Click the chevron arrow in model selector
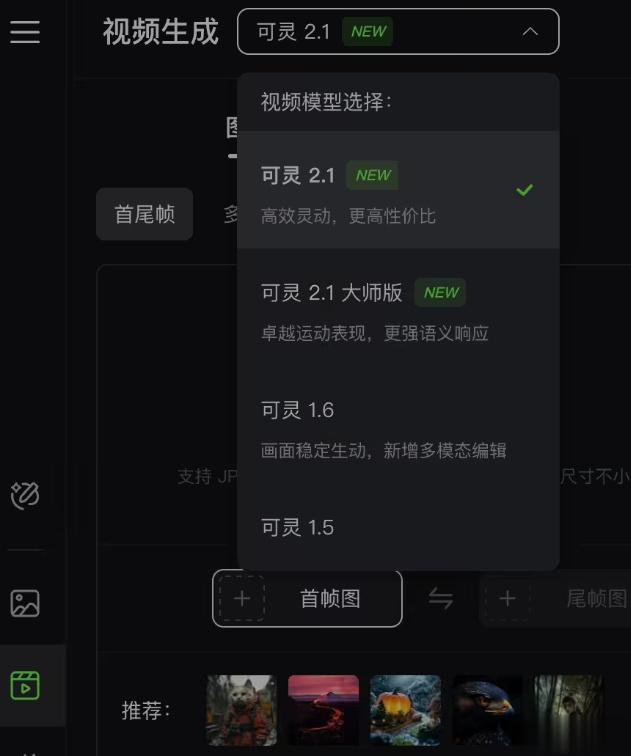 530,32
